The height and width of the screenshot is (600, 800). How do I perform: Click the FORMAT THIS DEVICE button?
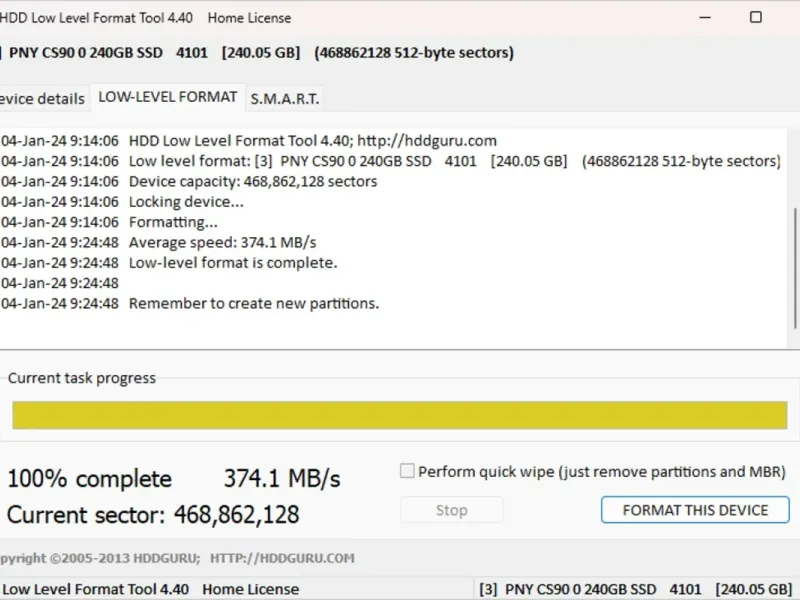(x=695, y=510)
